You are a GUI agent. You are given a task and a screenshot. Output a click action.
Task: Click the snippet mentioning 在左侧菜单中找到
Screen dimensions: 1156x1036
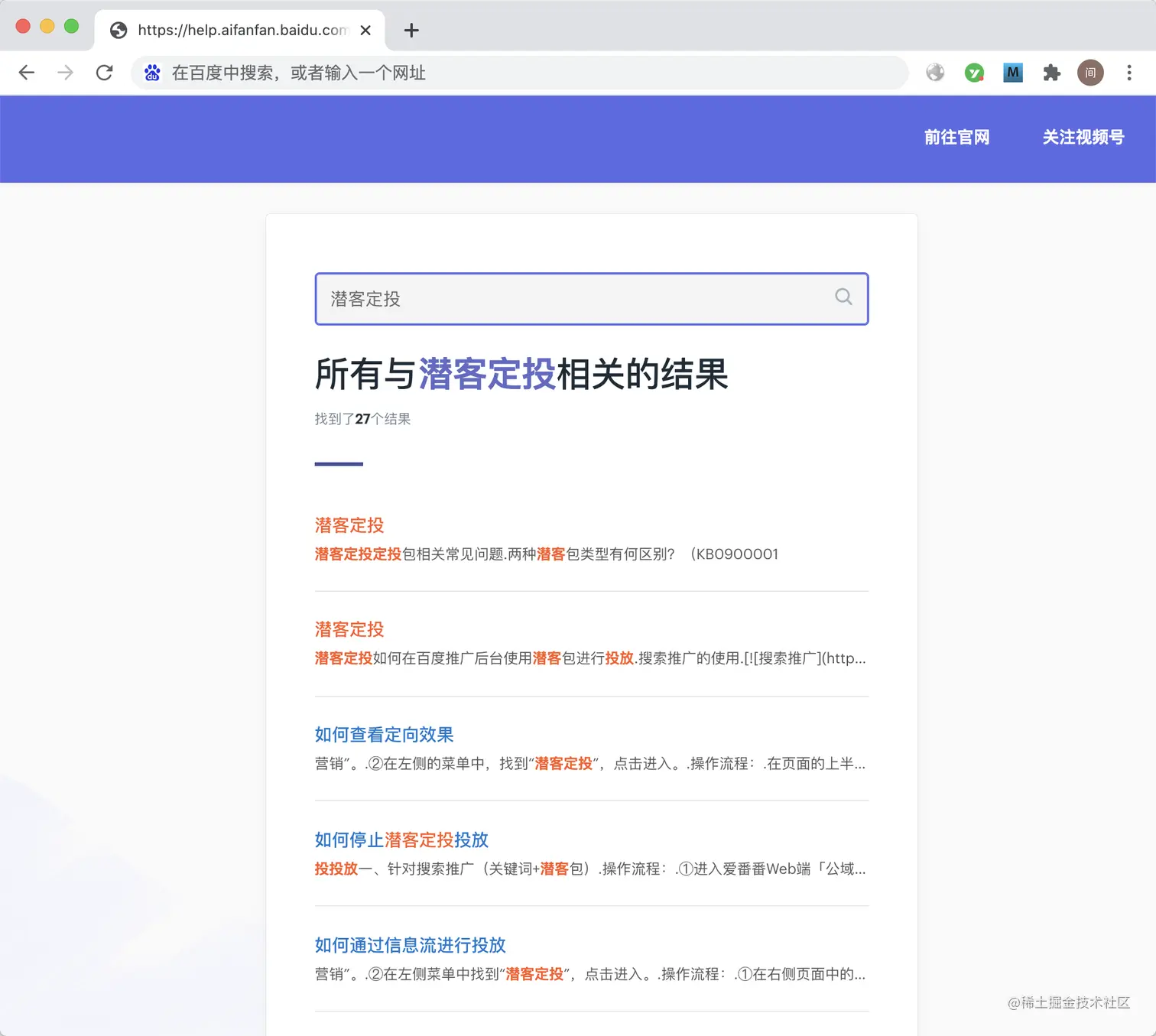tap(590, 974)
